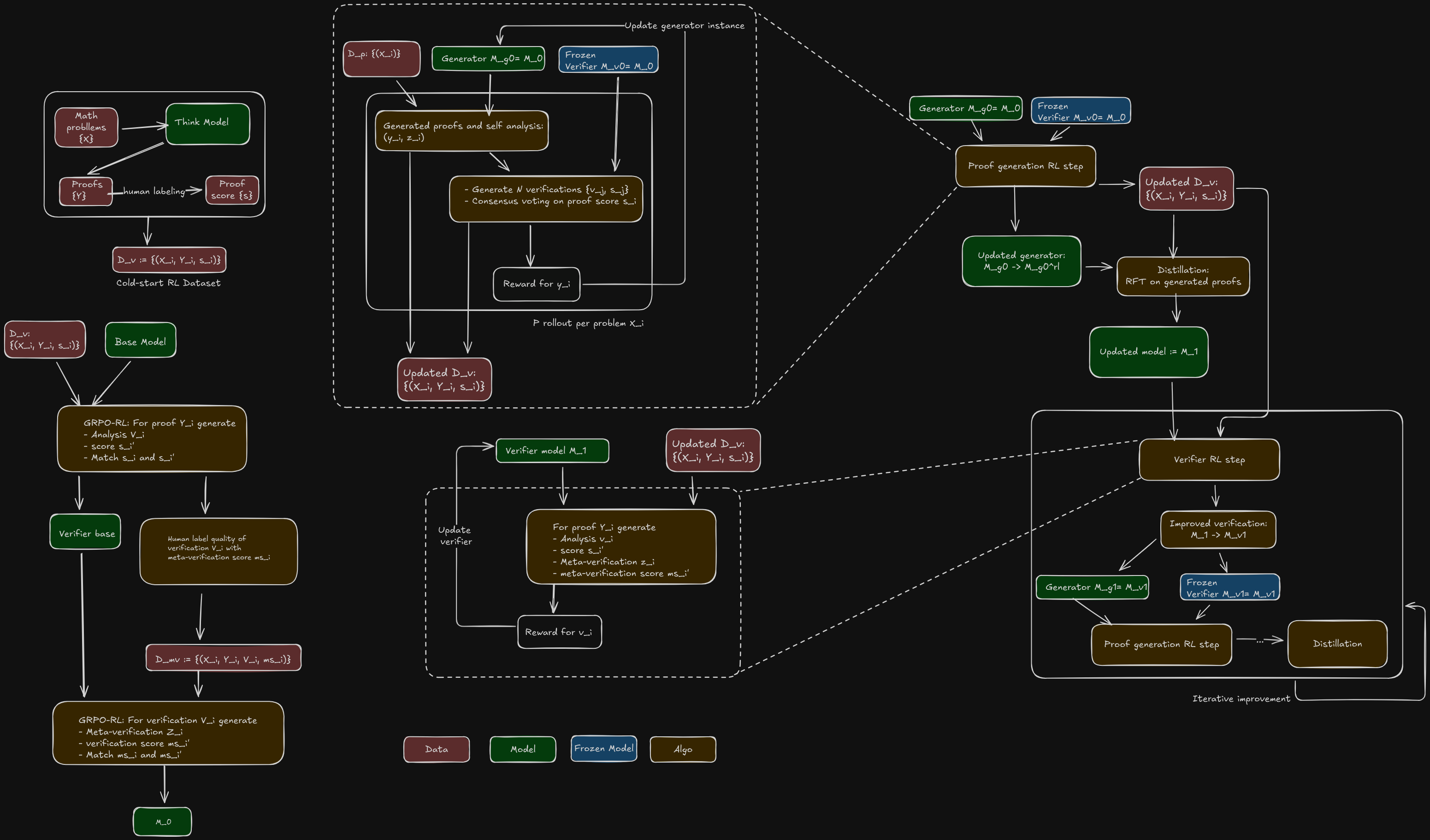Select the Updated D_v node

click(1186, 190)
